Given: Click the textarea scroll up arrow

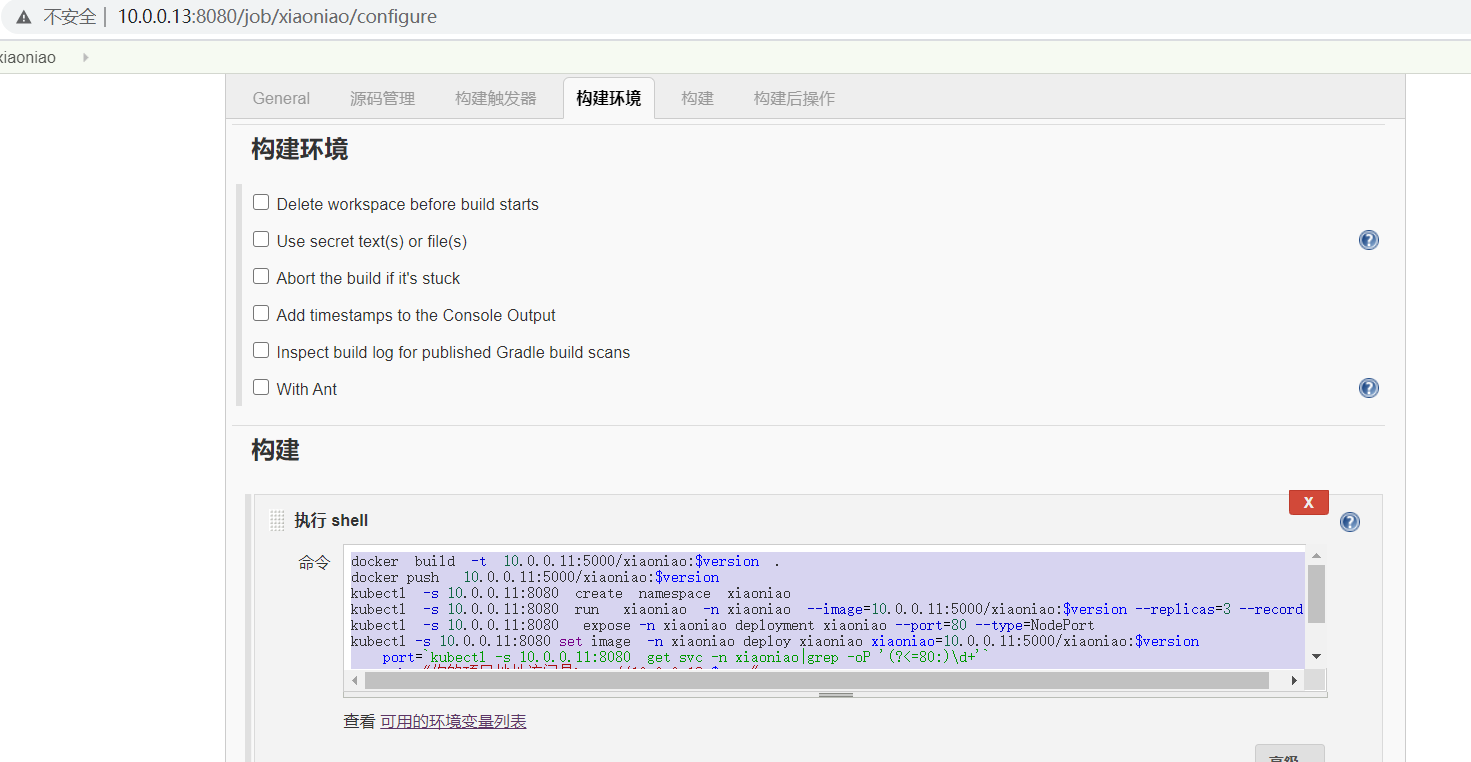Looking at the screenshot, I should tap(1316, 555).
